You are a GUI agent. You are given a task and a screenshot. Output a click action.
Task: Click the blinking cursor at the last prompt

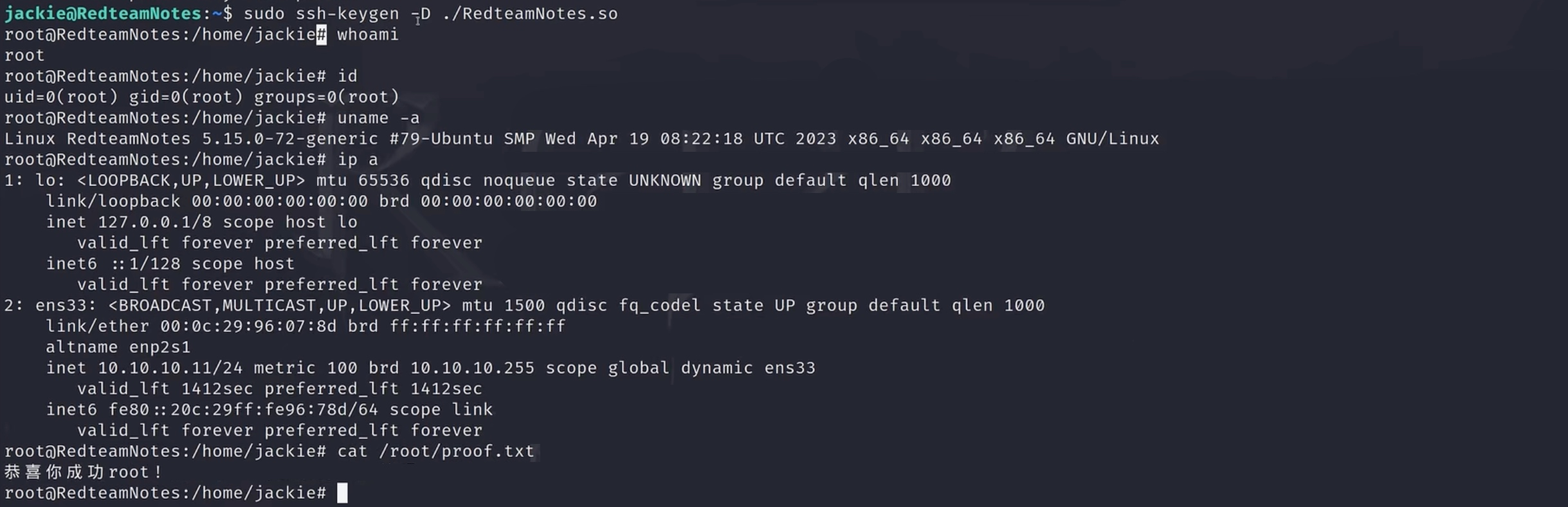click(342, 493)
